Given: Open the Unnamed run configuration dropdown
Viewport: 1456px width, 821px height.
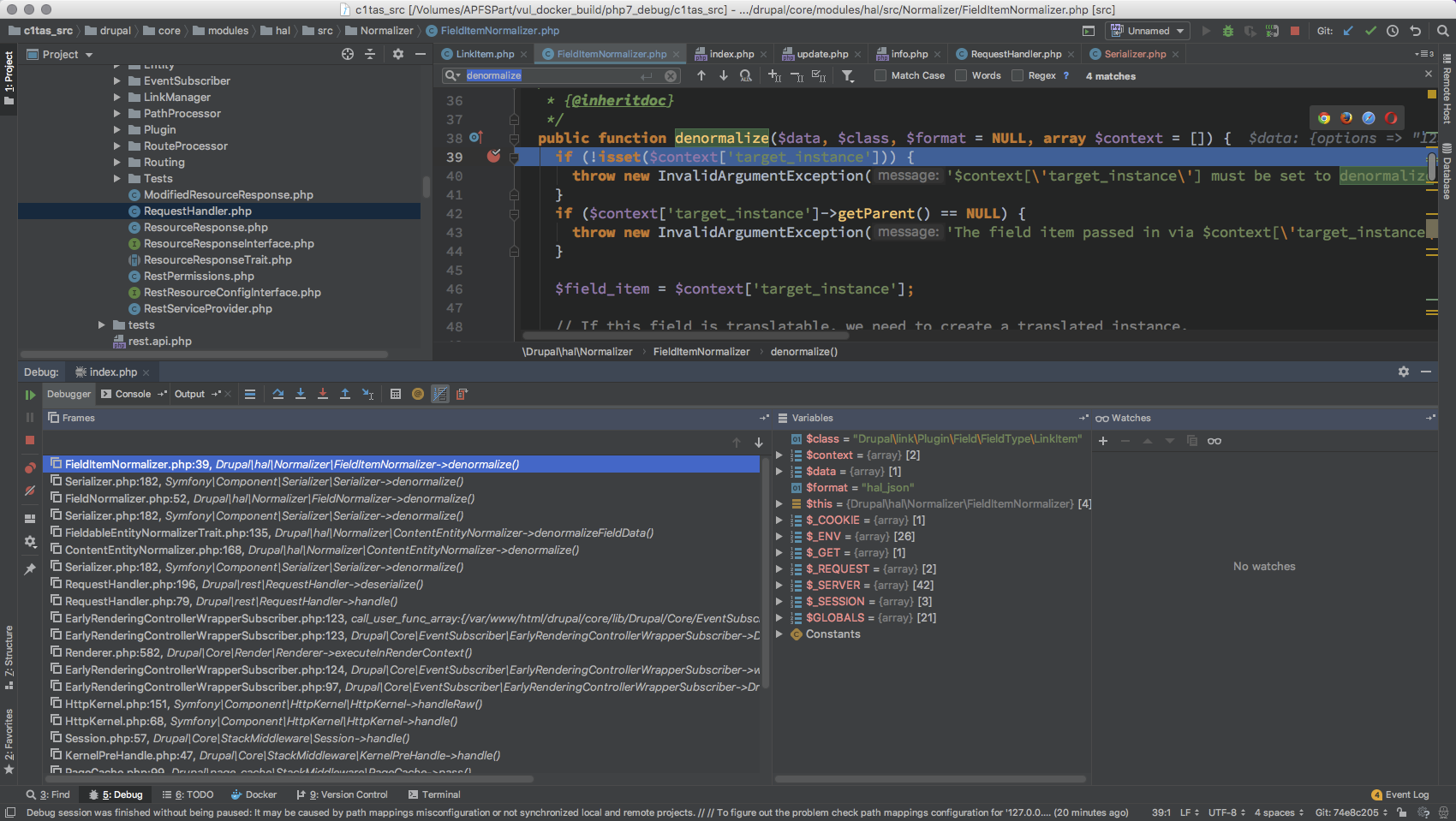Looking at the screenshot, I should coord(1149,31).
